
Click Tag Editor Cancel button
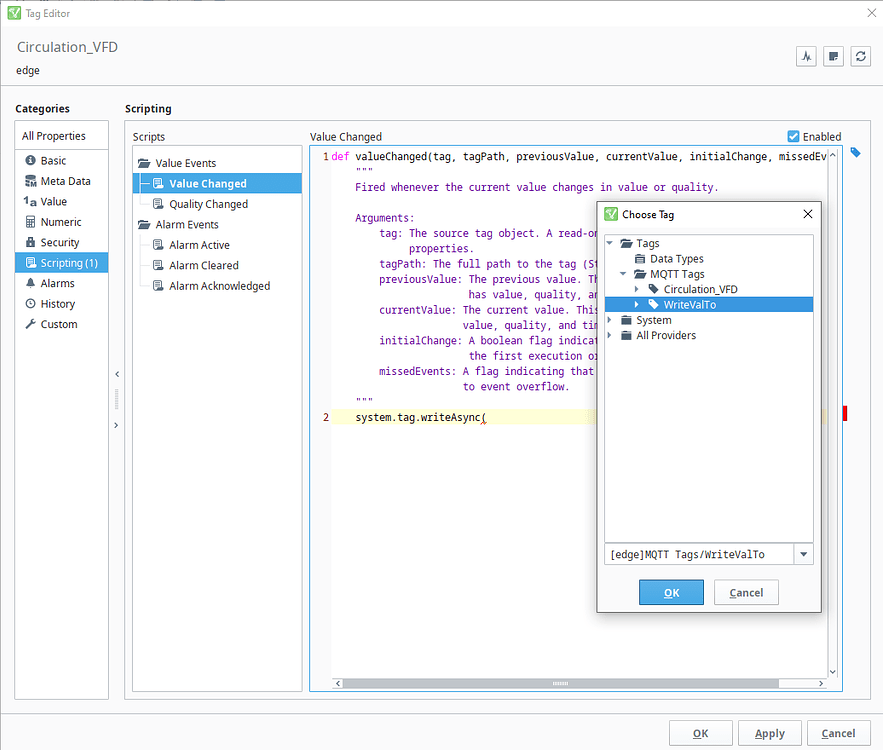click(838, 733)
